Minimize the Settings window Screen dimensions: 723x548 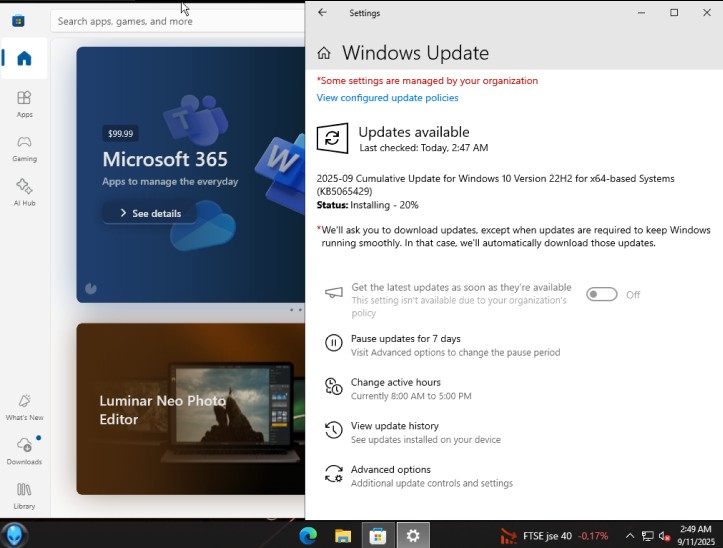641,13
